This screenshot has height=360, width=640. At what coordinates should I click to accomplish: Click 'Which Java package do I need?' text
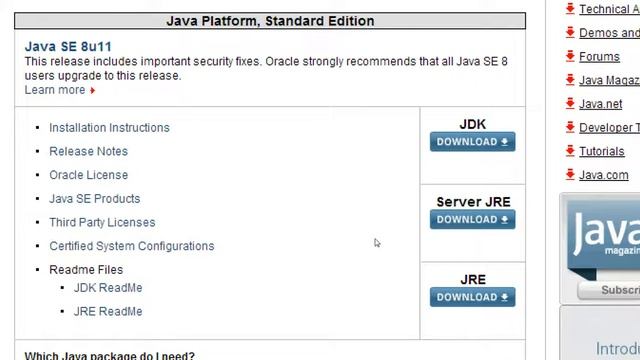coord(110,356)
